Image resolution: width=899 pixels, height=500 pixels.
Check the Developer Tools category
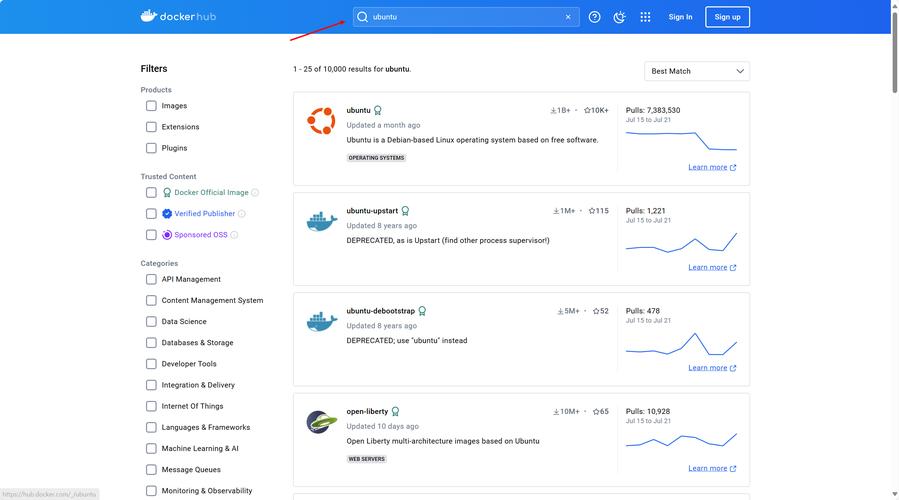tap(151, 364)
